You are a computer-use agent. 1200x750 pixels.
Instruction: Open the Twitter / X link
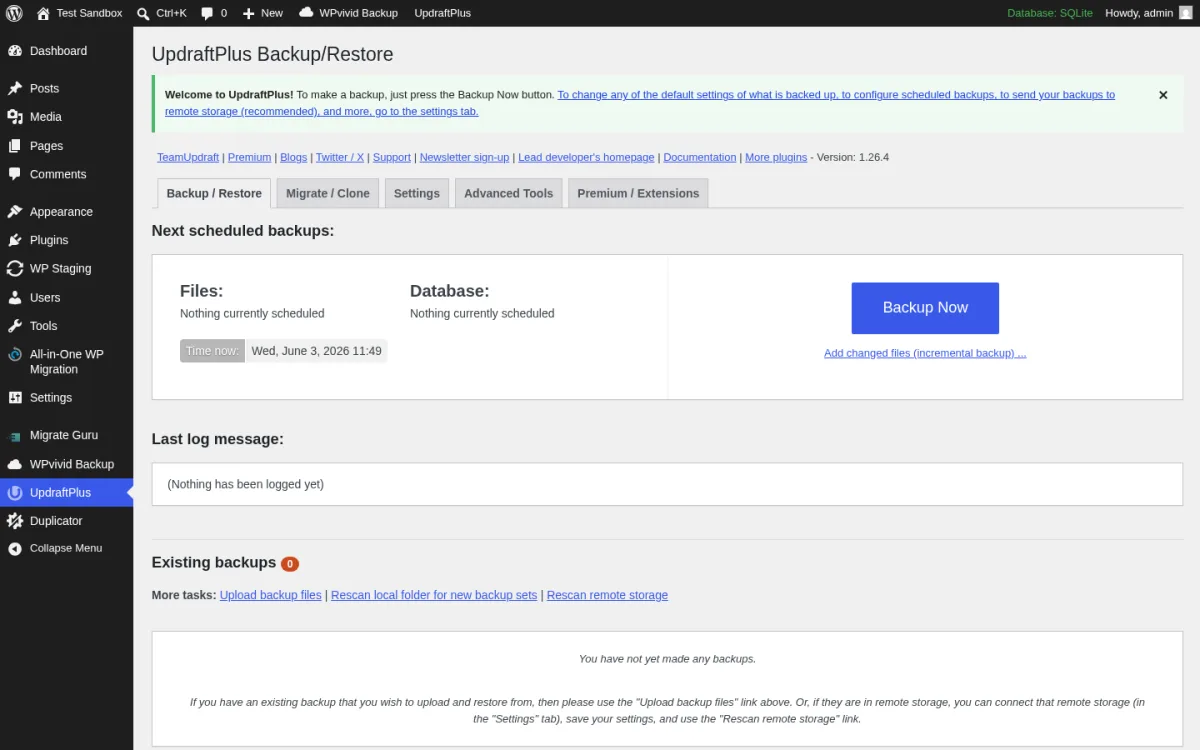[340, 157]
